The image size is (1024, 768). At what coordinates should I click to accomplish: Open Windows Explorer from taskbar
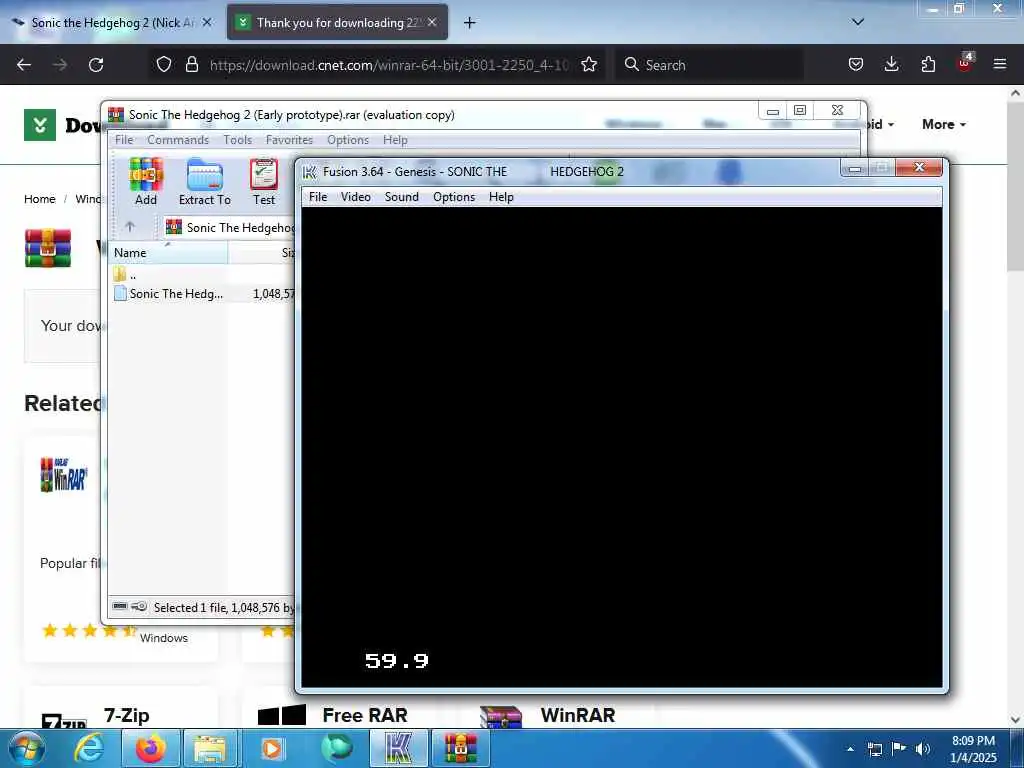coord(209,748)
